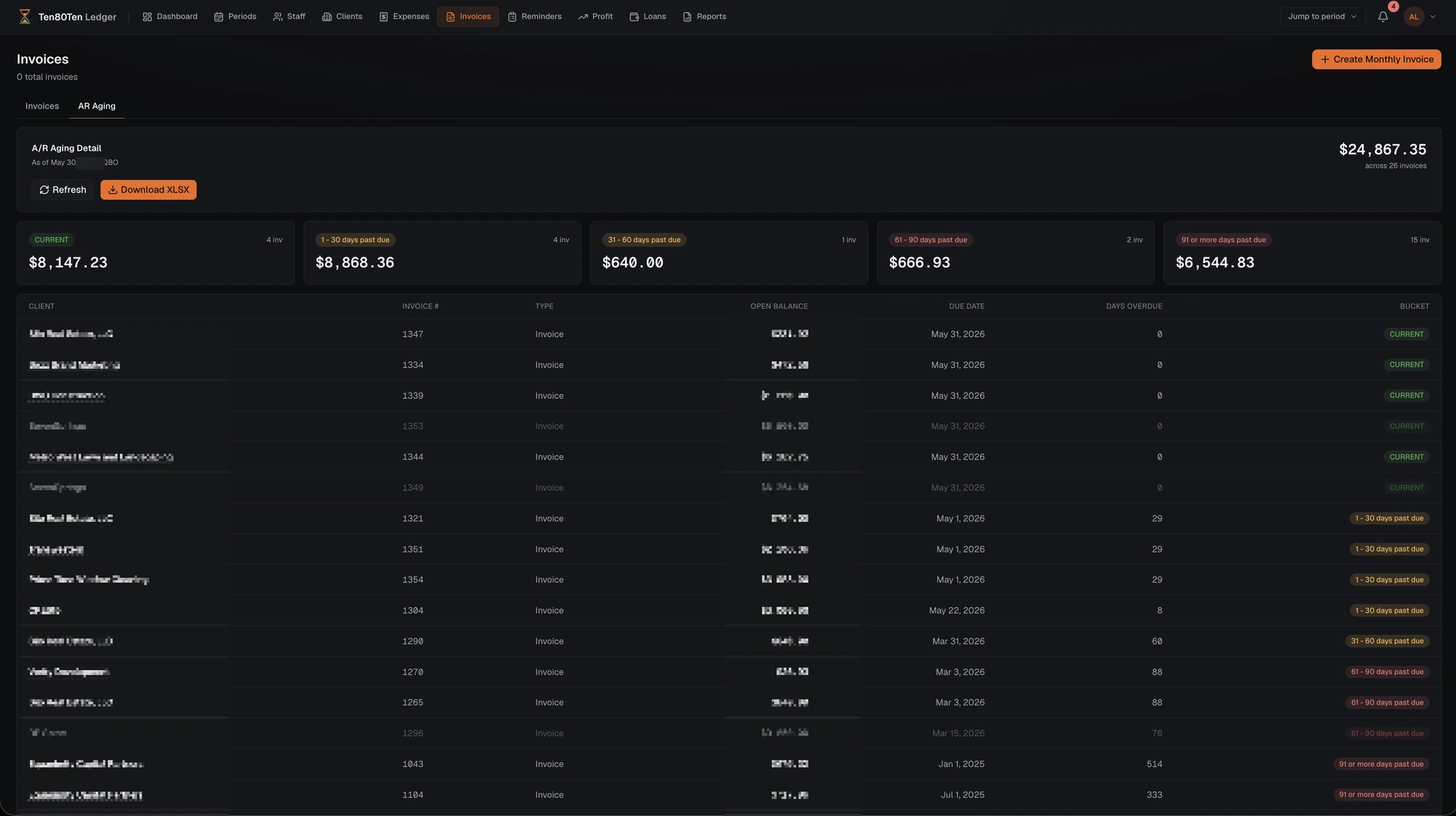
Task: Click invoice number 1334
Action: click(x=412, y=365)
